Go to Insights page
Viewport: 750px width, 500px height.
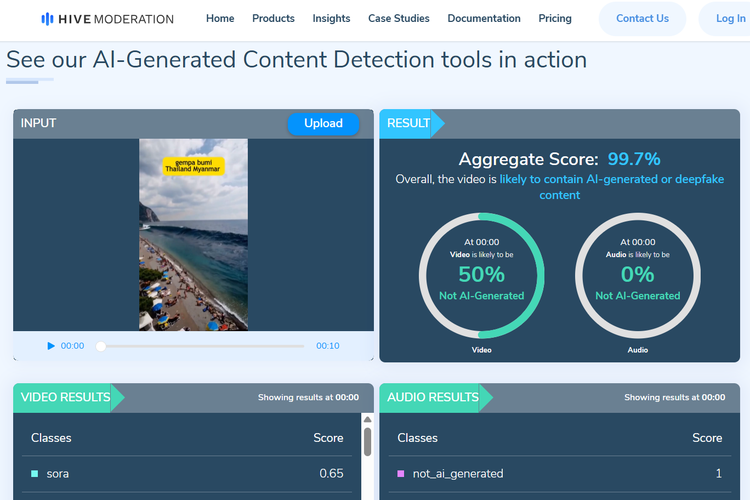coord(331,18)
